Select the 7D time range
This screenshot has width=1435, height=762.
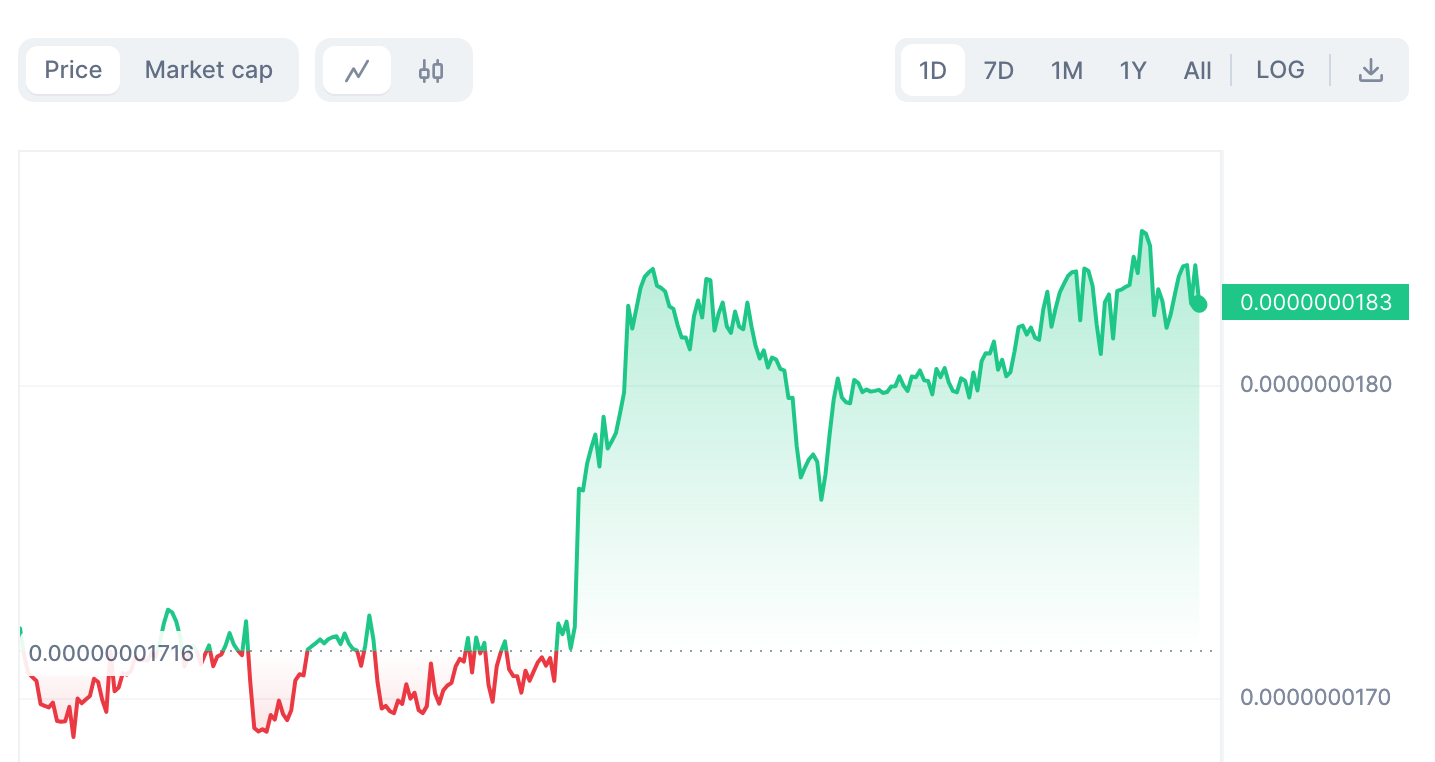click(x=998, y=70)
